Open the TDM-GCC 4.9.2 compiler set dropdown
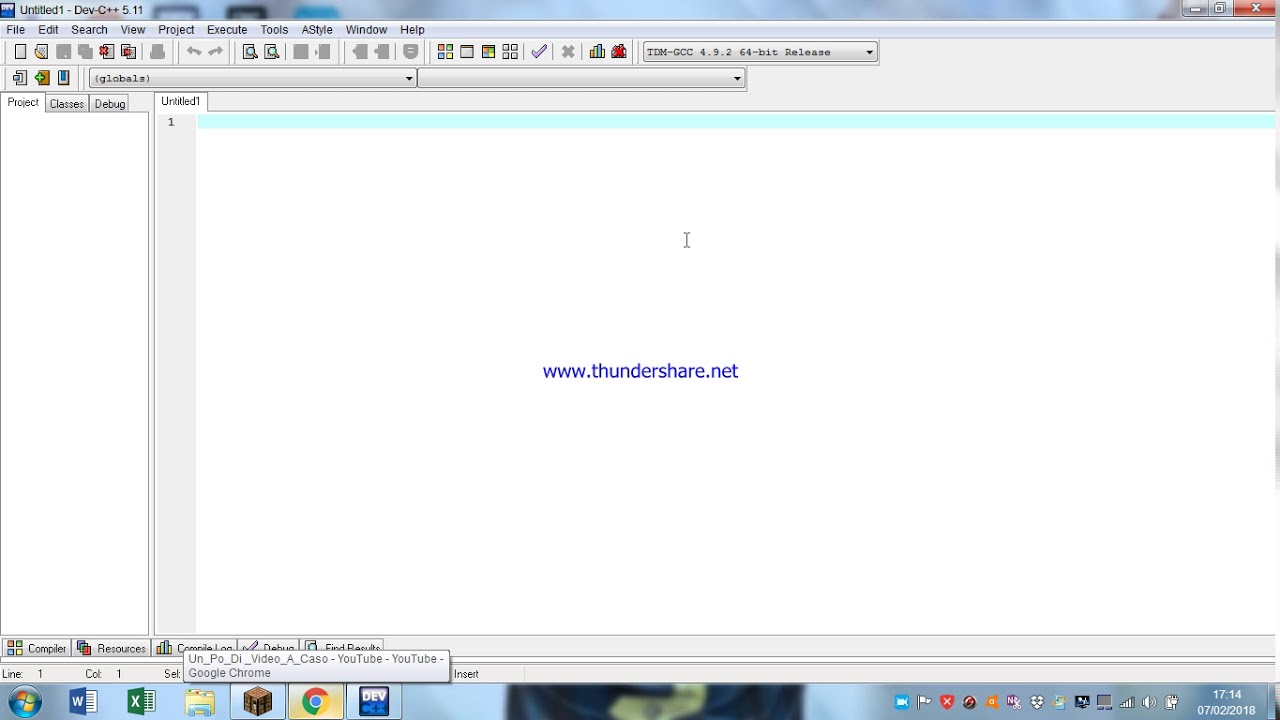 (x=760, y=52)
